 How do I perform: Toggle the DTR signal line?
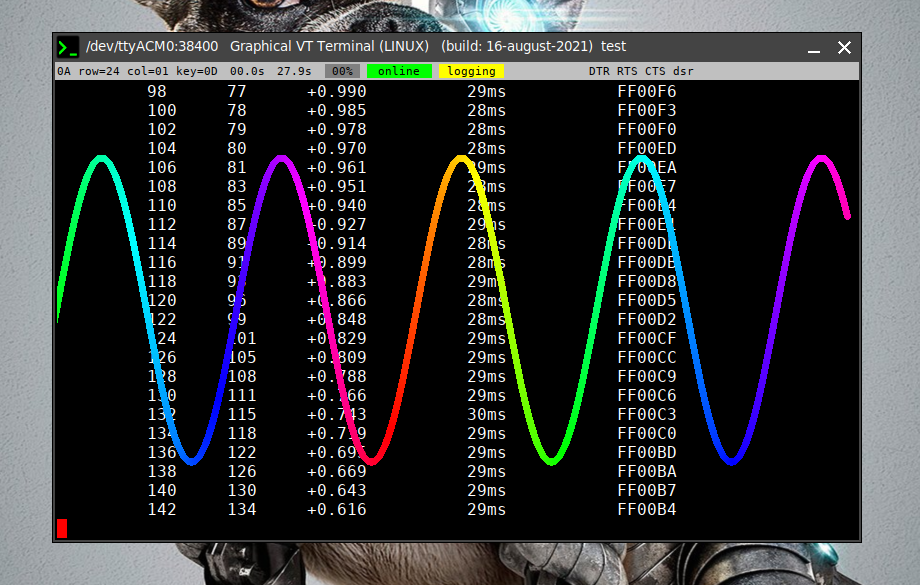click(x=599, y=71)
